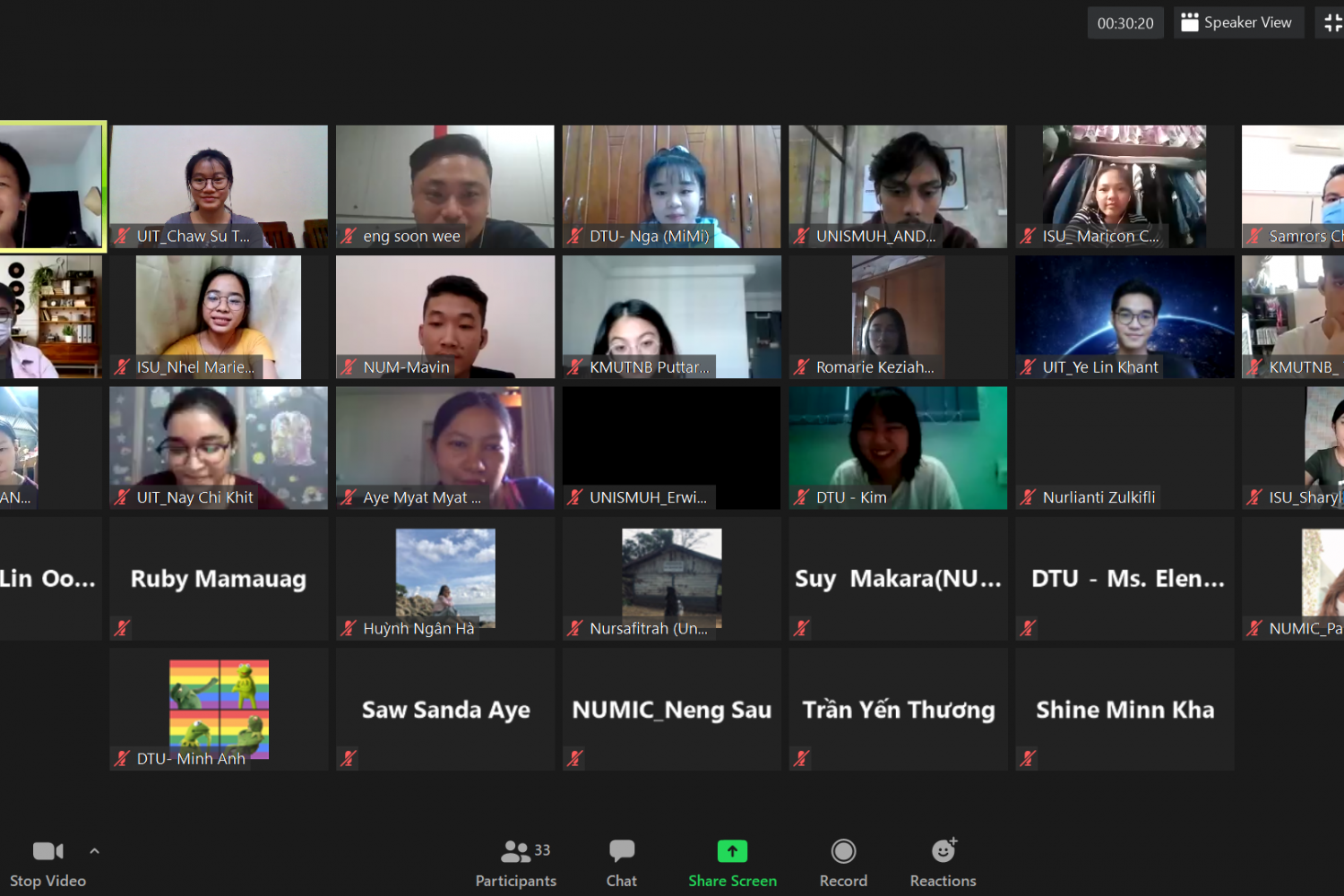Select the NUMIC_Neng Sau participant tile

tap(671, 710)
